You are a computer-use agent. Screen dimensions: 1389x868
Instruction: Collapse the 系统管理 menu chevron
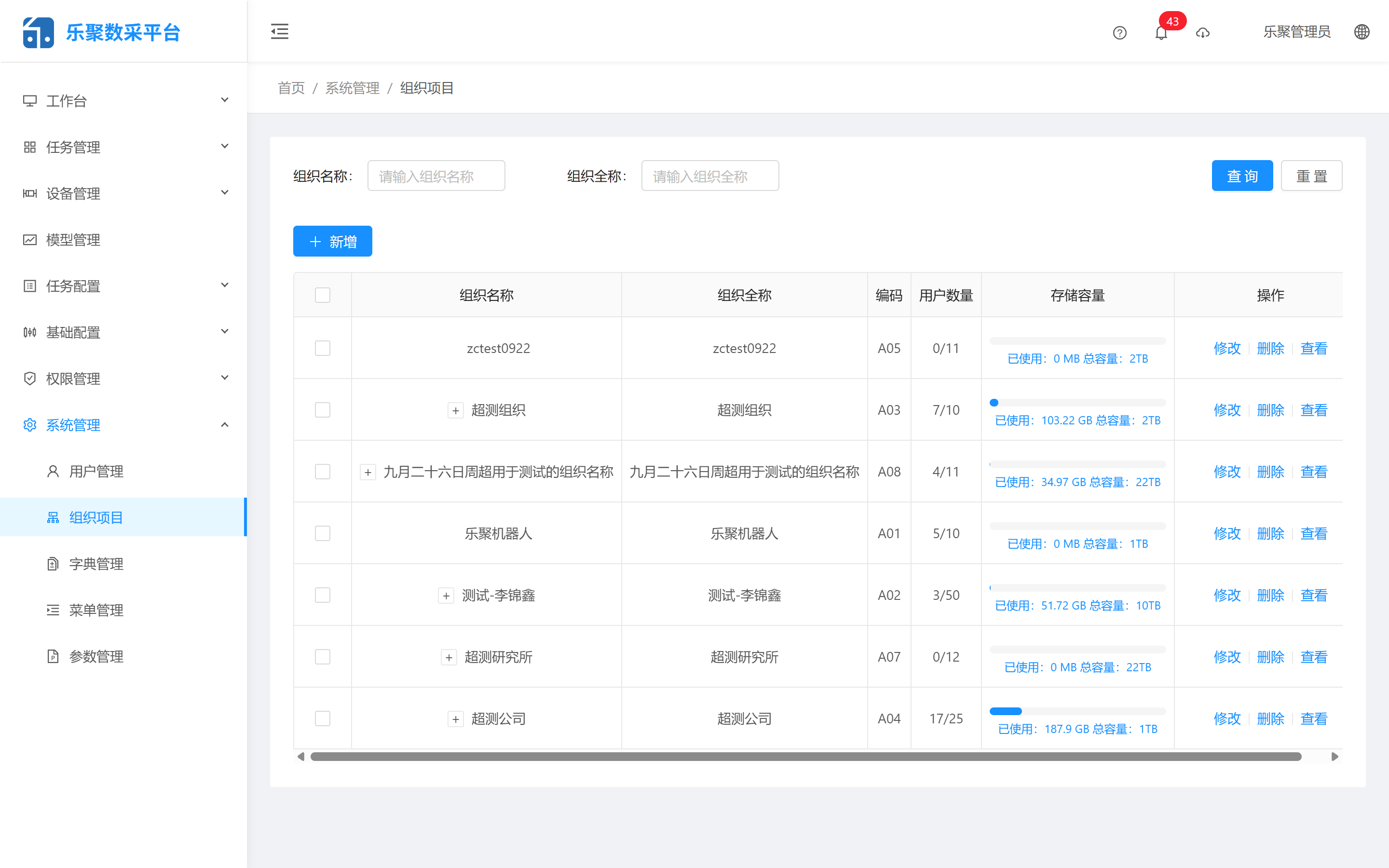click(x=224, y=424)
